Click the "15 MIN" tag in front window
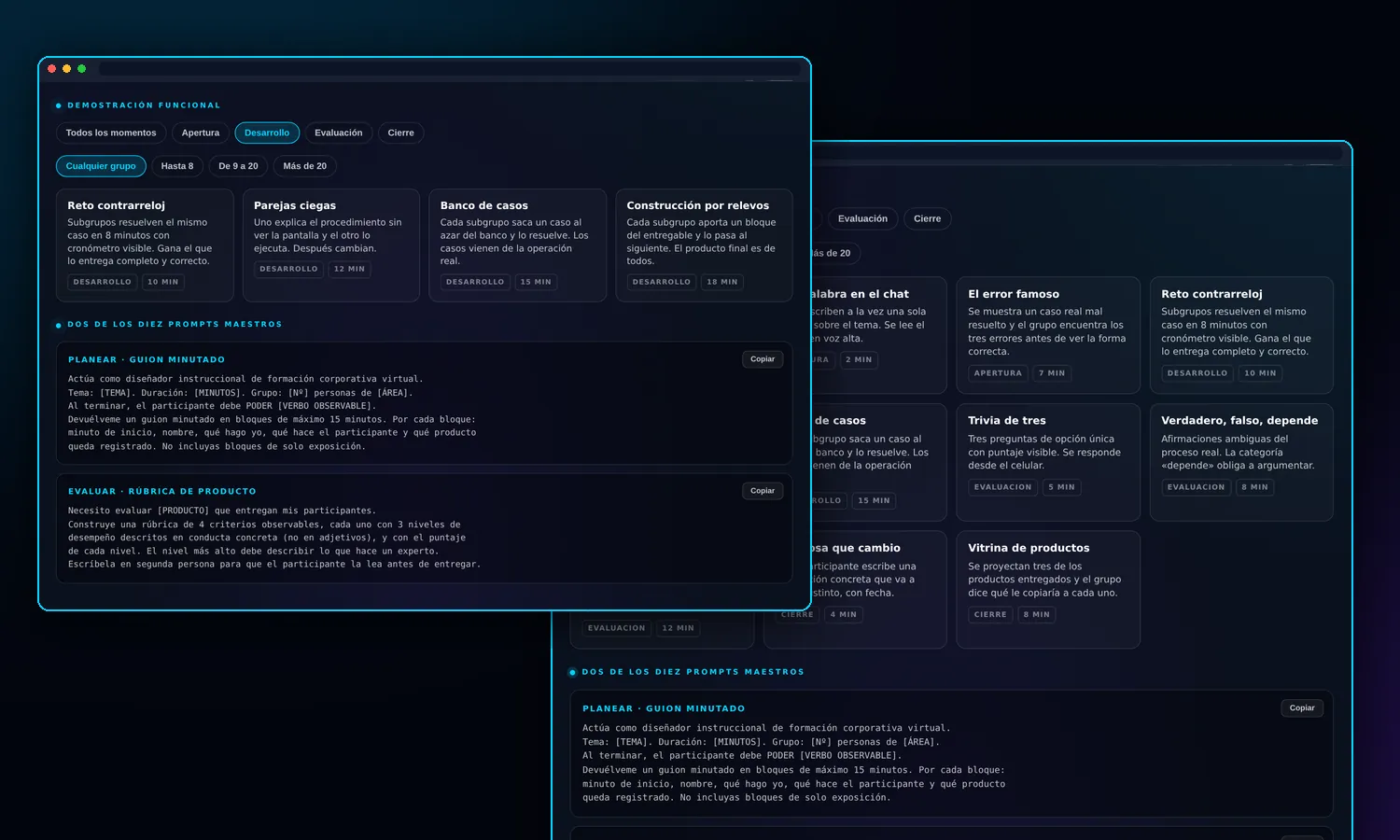This screenshot has height=840, width=1400. pyautogui.click(x=536, y=282)
